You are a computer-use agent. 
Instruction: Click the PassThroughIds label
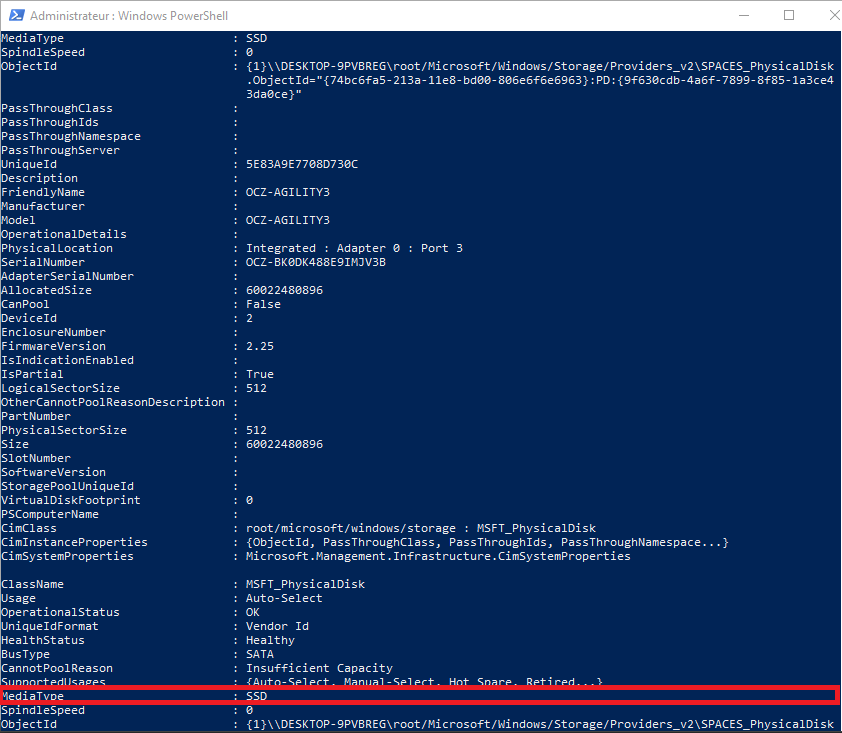[x=50, y=122]
